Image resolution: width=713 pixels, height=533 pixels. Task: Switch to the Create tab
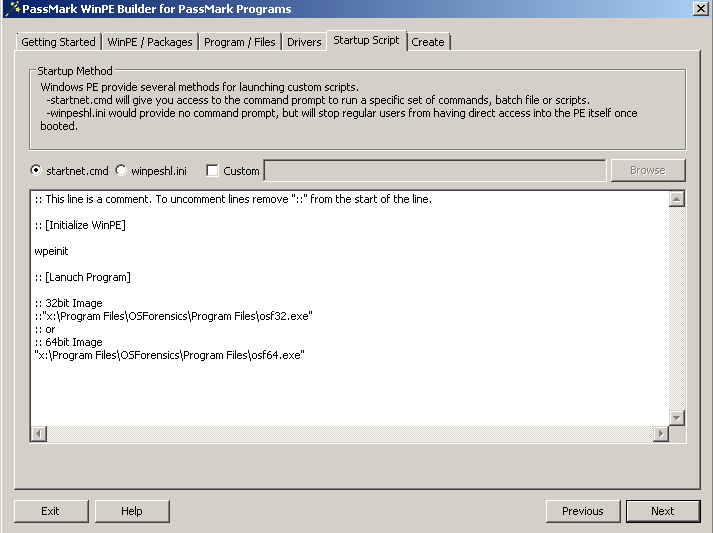428,42
